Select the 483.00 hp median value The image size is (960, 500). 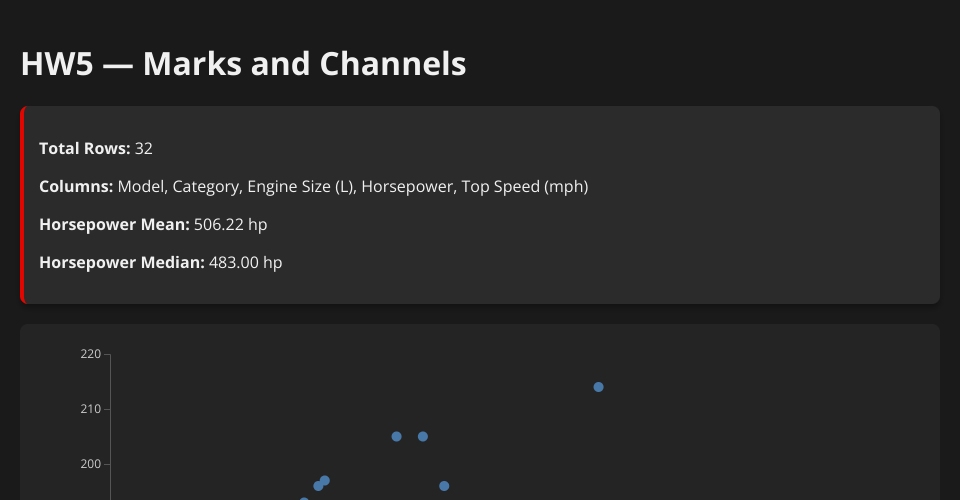(246, 263)
